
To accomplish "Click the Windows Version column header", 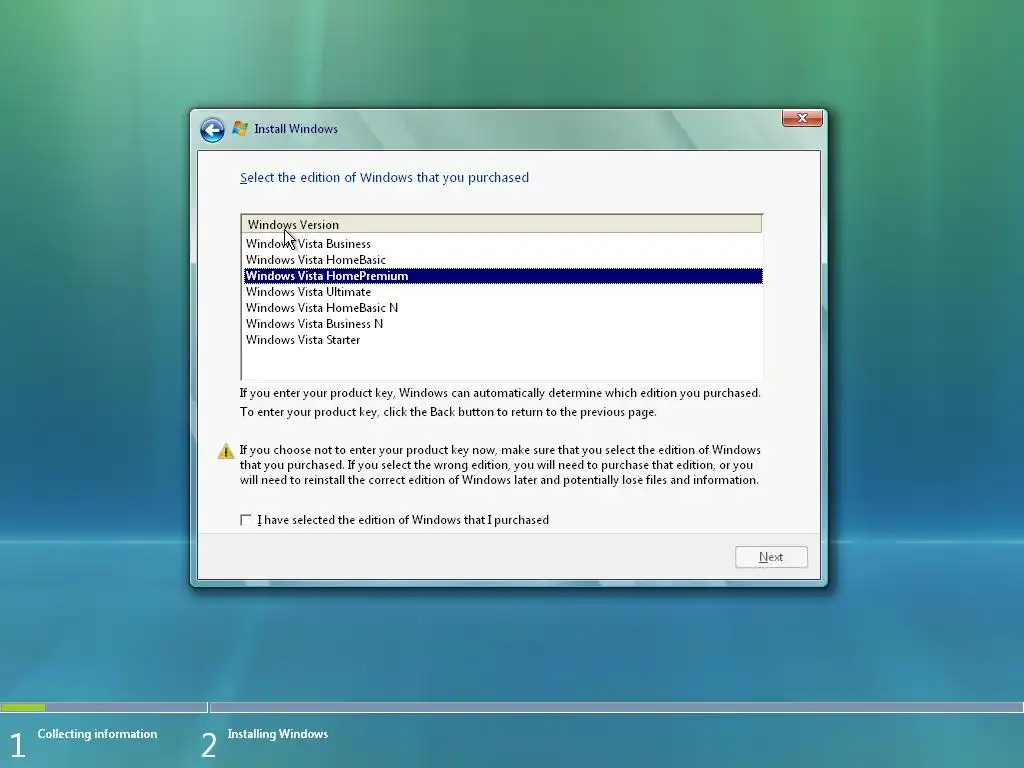I will (502, 224).
